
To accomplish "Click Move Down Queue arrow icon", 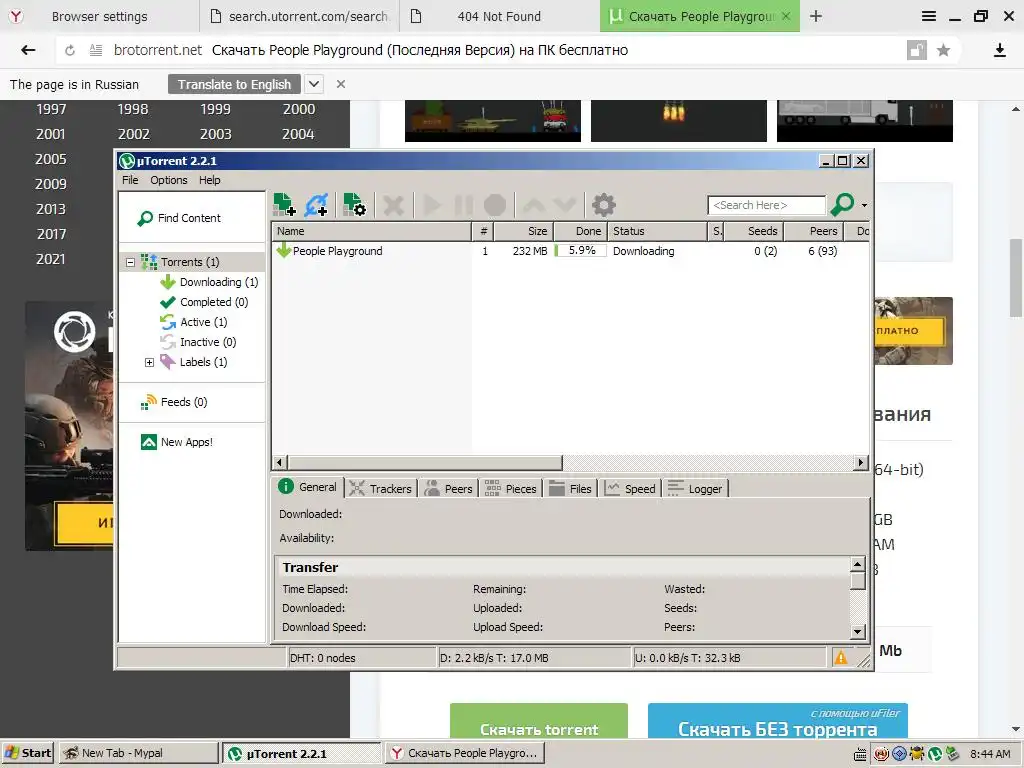I will pyautogui.click(x=564, y=205).
